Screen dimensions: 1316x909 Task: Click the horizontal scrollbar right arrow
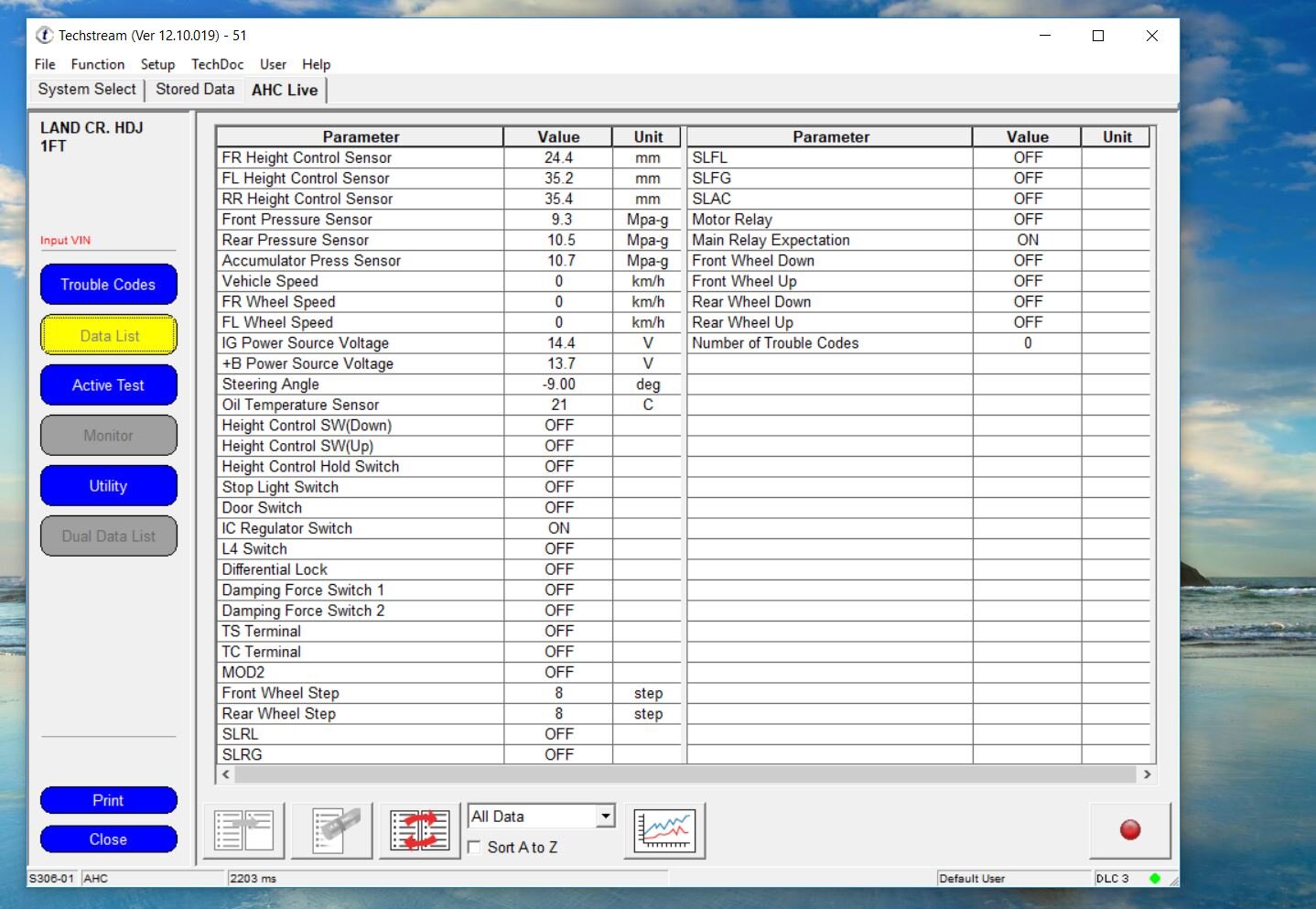click(1147, 774)
